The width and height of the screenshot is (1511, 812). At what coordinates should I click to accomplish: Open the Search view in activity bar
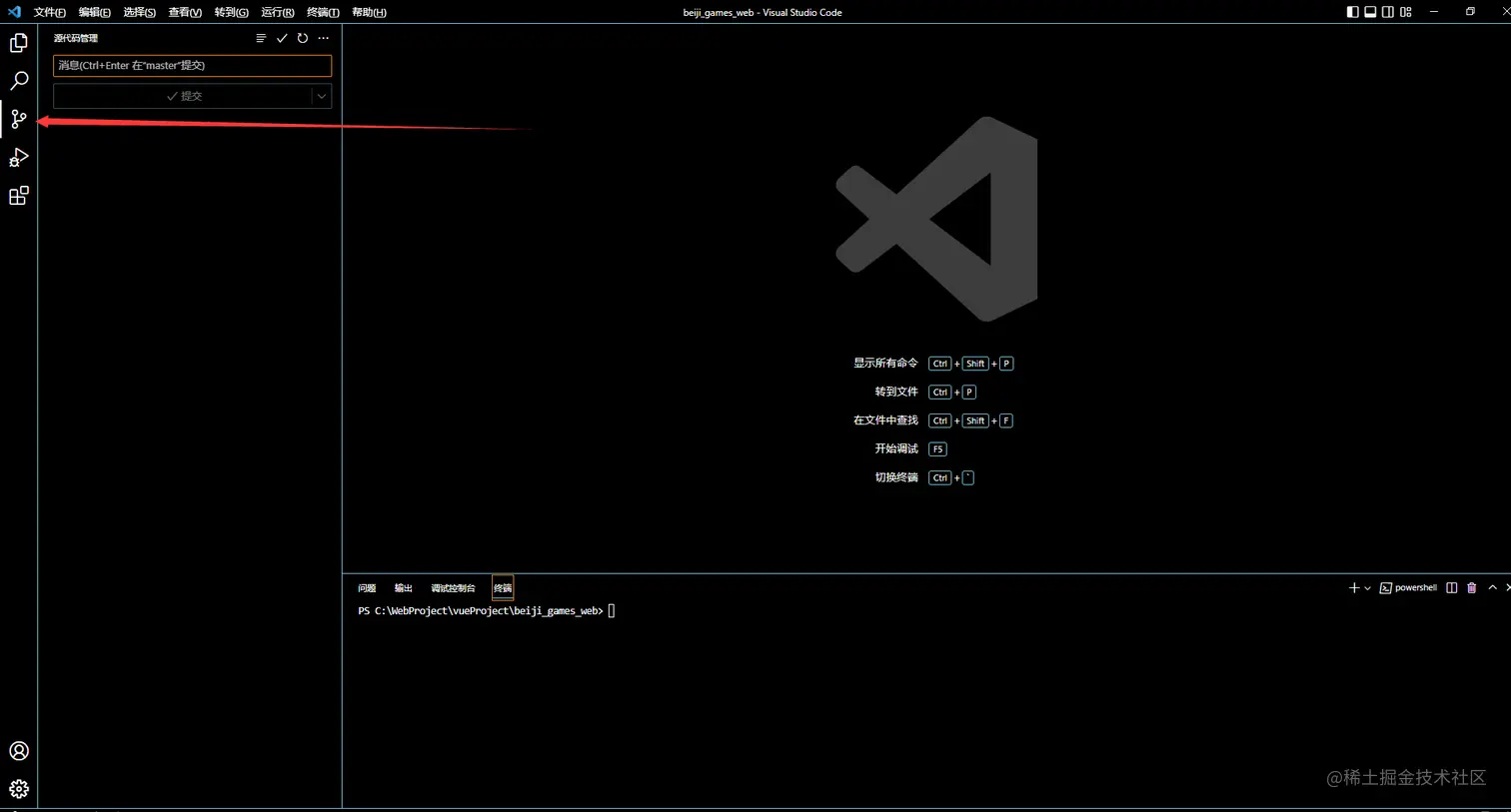click(x=19, y=81)
